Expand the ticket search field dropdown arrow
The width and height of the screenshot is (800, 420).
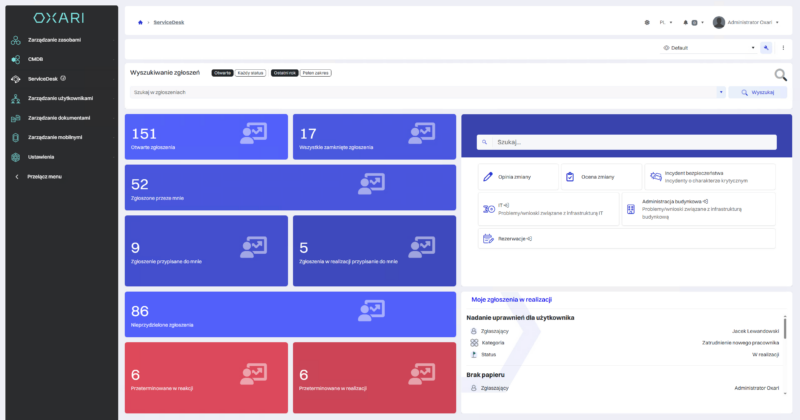[x=721, y=92]
